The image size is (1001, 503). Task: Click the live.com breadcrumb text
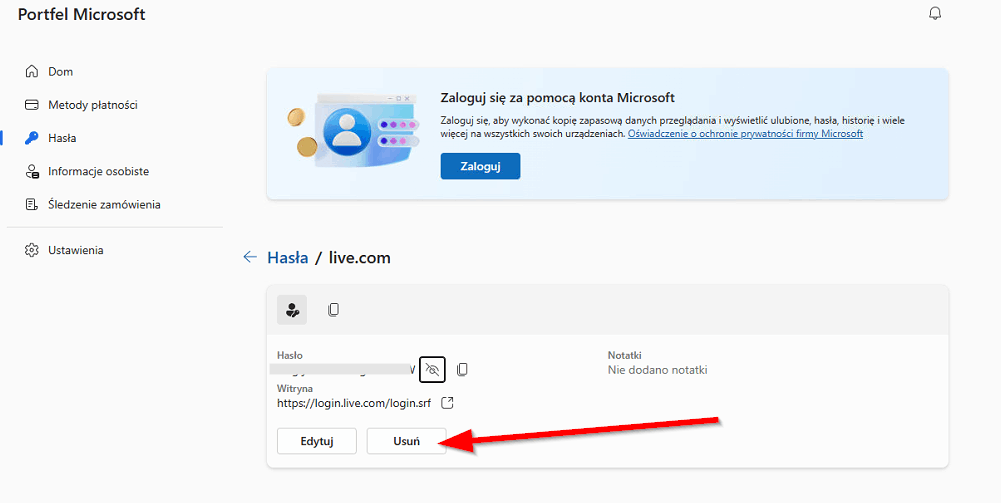pyautogui.click(x=359, y=257)
